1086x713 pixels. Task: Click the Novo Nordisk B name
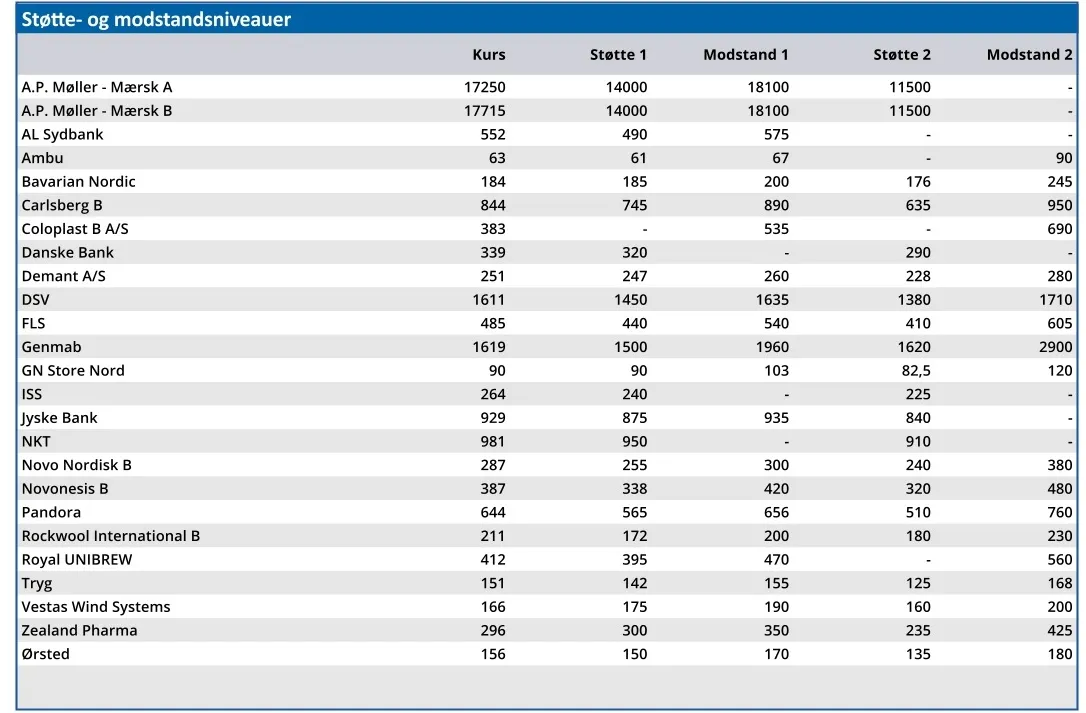click(76, 465)
